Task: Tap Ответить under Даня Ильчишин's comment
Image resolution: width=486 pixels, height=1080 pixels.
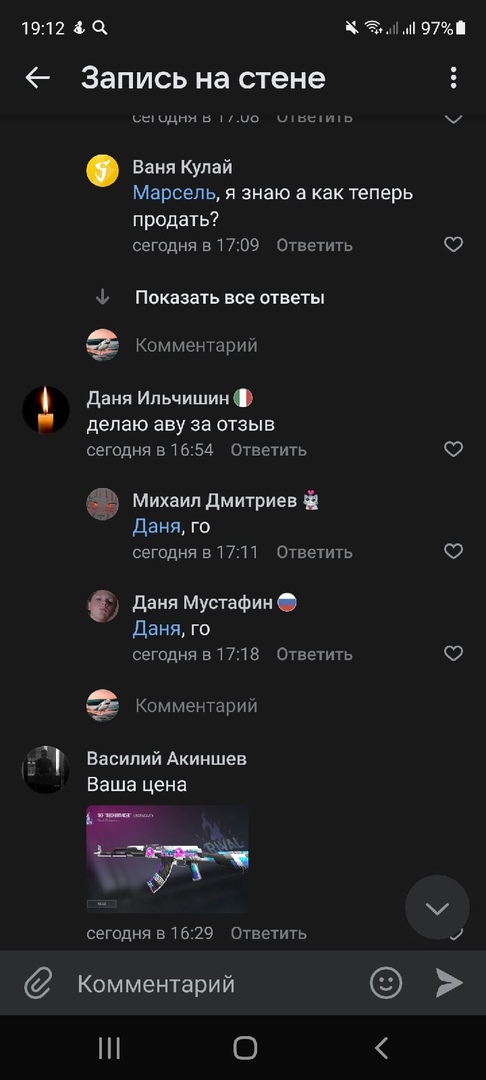Action: click(x=268, y=450)
